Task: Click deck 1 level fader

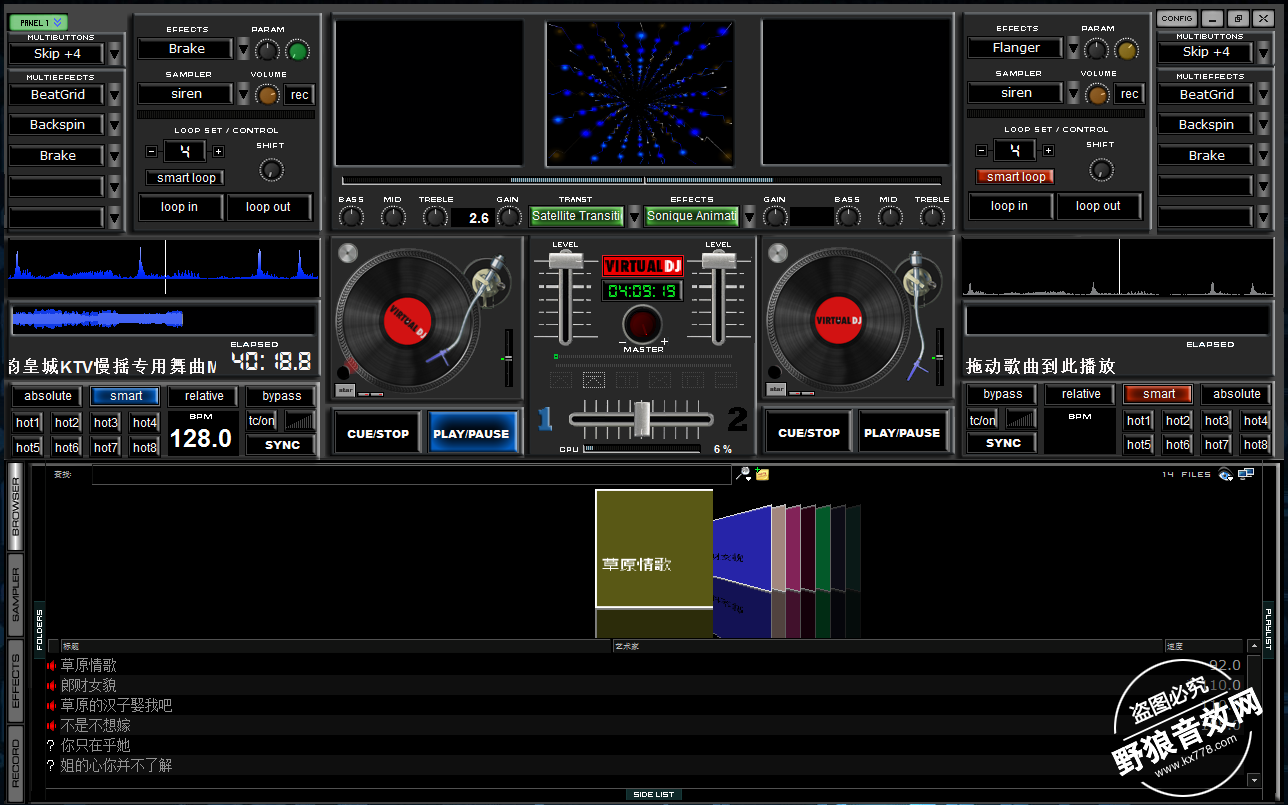Action: pos(565,261)
